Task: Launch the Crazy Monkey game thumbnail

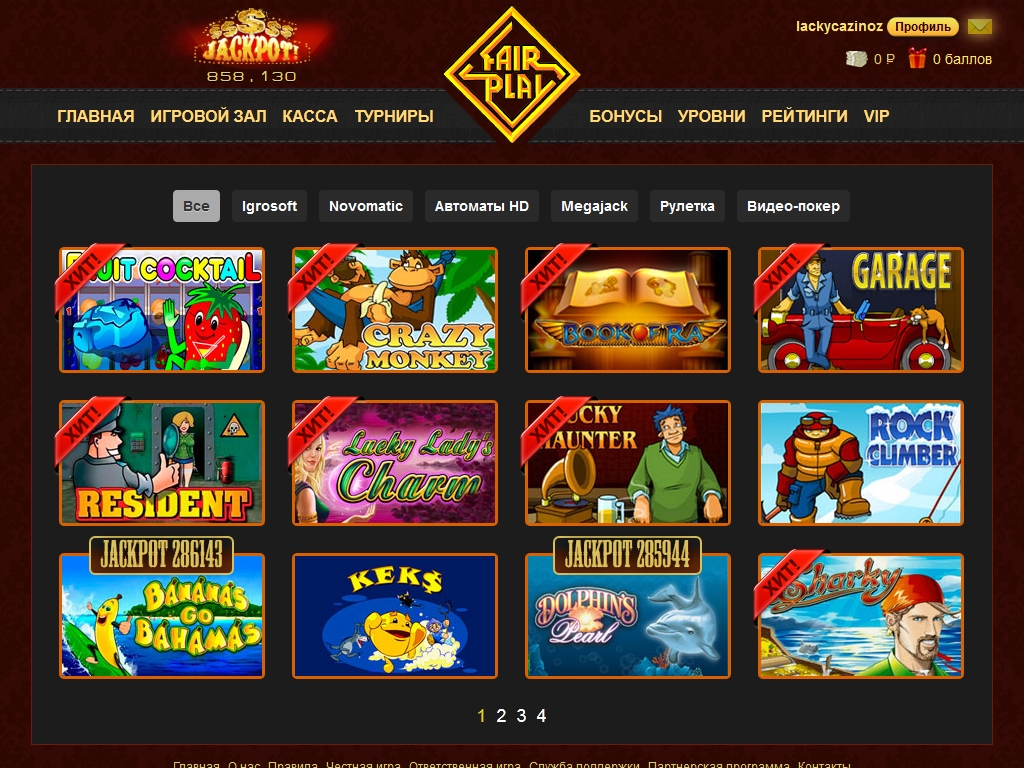Action: click(394, 310)
